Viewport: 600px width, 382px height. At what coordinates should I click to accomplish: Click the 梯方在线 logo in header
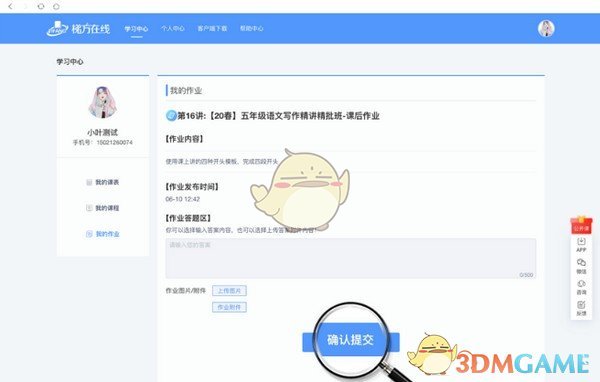coord(78,29)
